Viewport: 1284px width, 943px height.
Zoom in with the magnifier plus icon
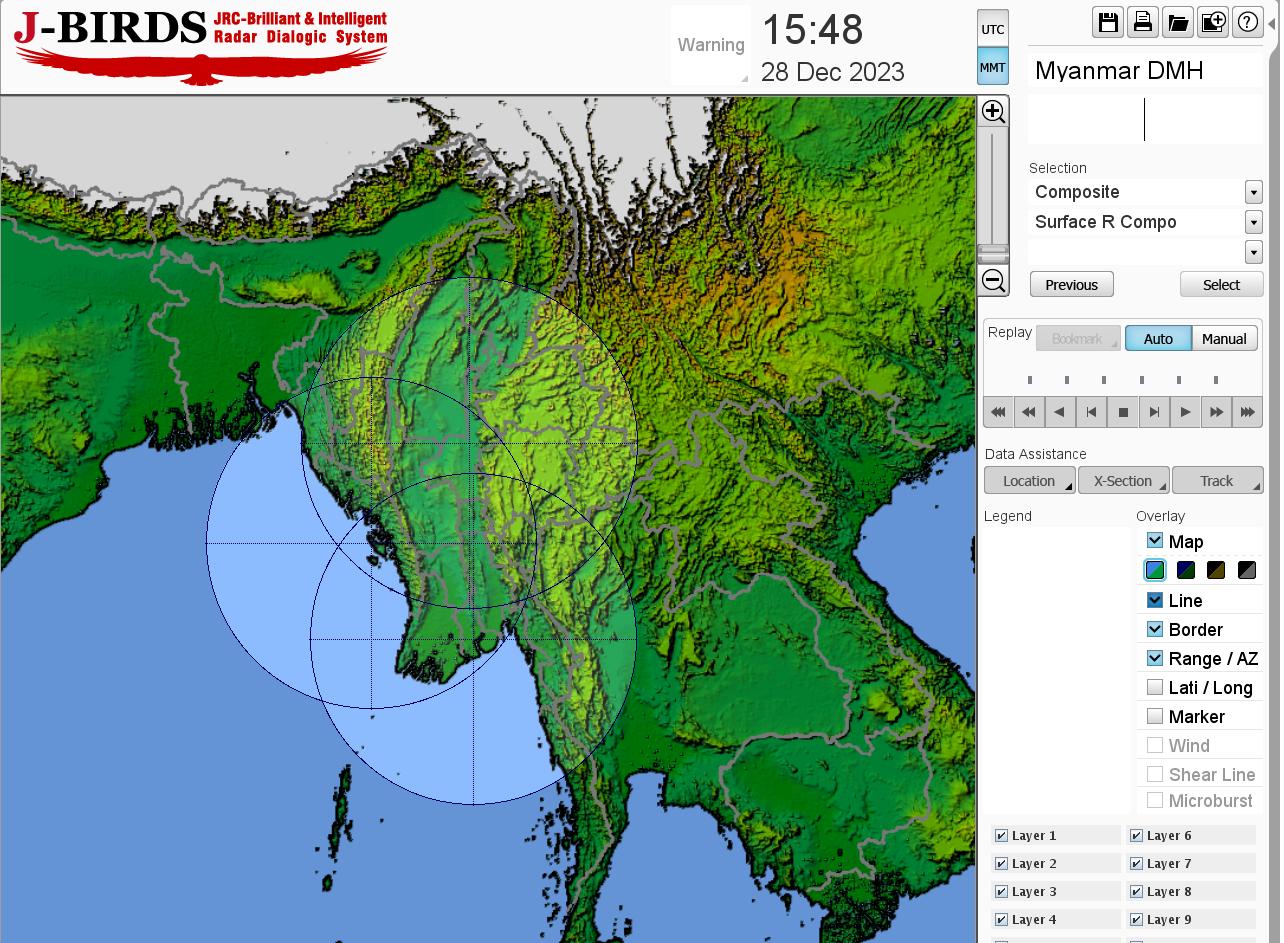click(993, 111)
